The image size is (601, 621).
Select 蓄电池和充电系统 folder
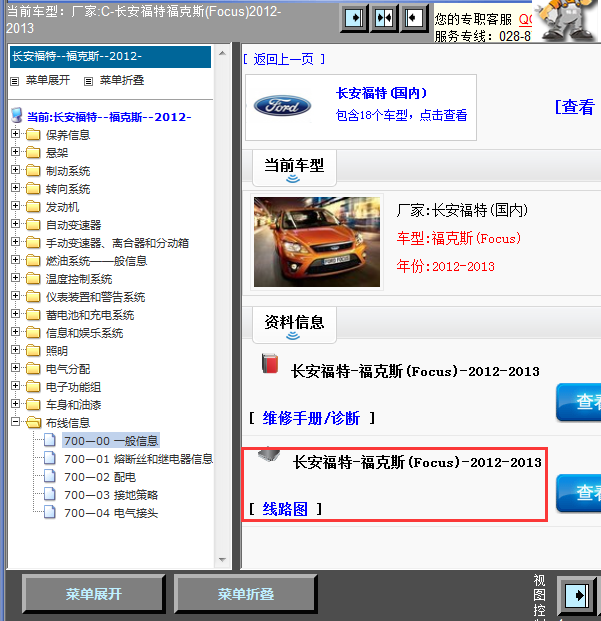click(90, 315)
